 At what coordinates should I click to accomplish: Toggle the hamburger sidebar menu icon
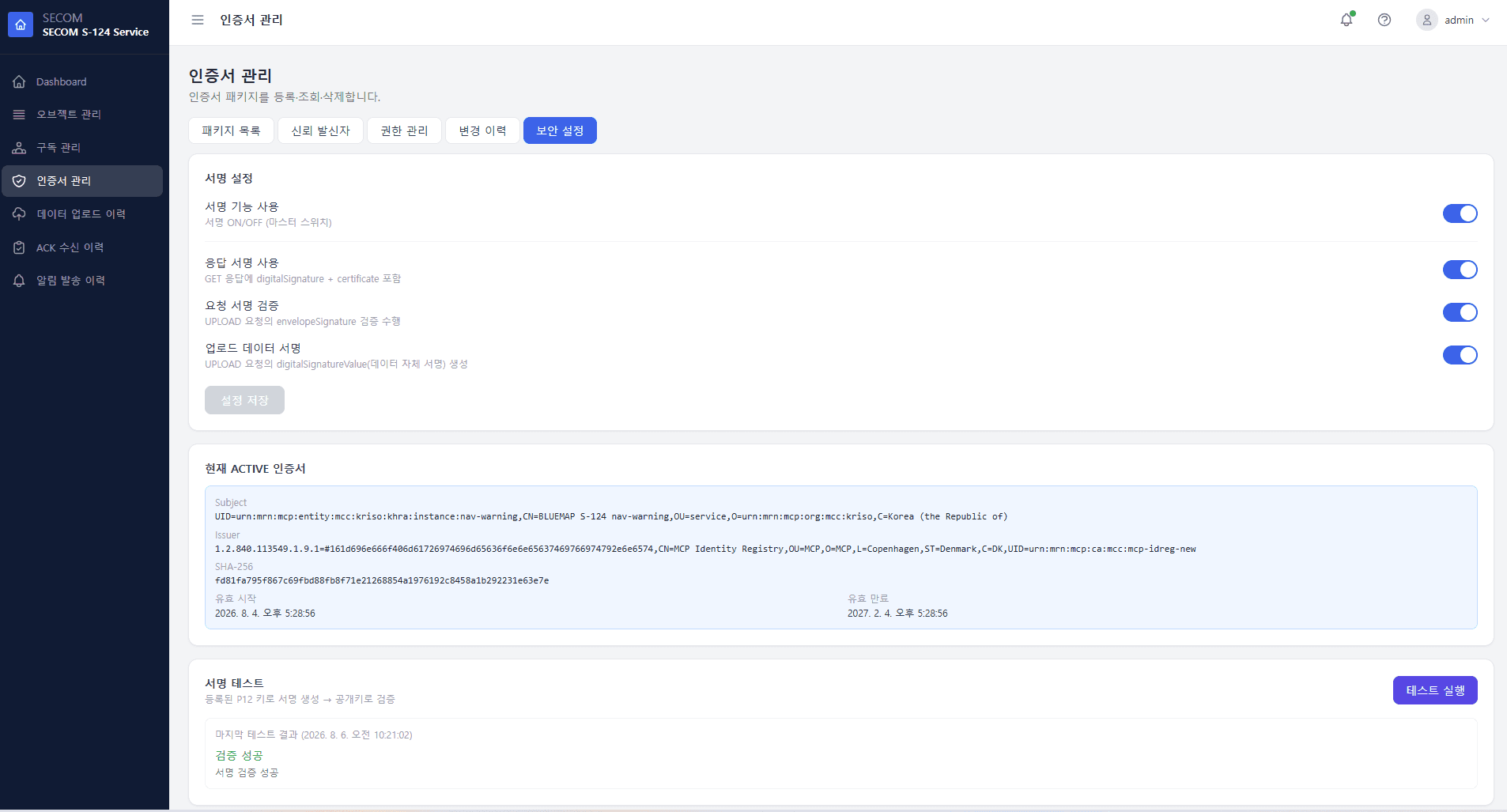pyautogui.click(x=198, y=20)
